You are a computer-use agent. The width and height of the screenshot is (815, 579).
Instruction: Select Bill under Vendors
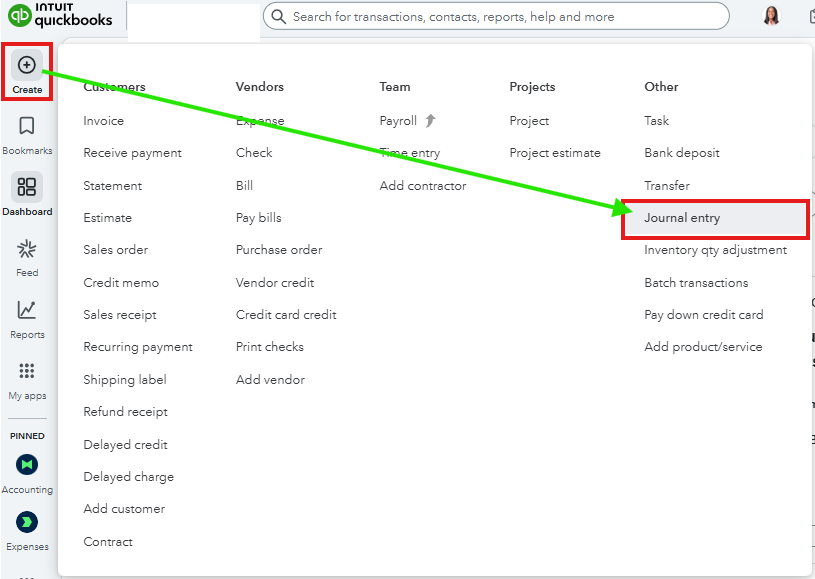[244, 186]
